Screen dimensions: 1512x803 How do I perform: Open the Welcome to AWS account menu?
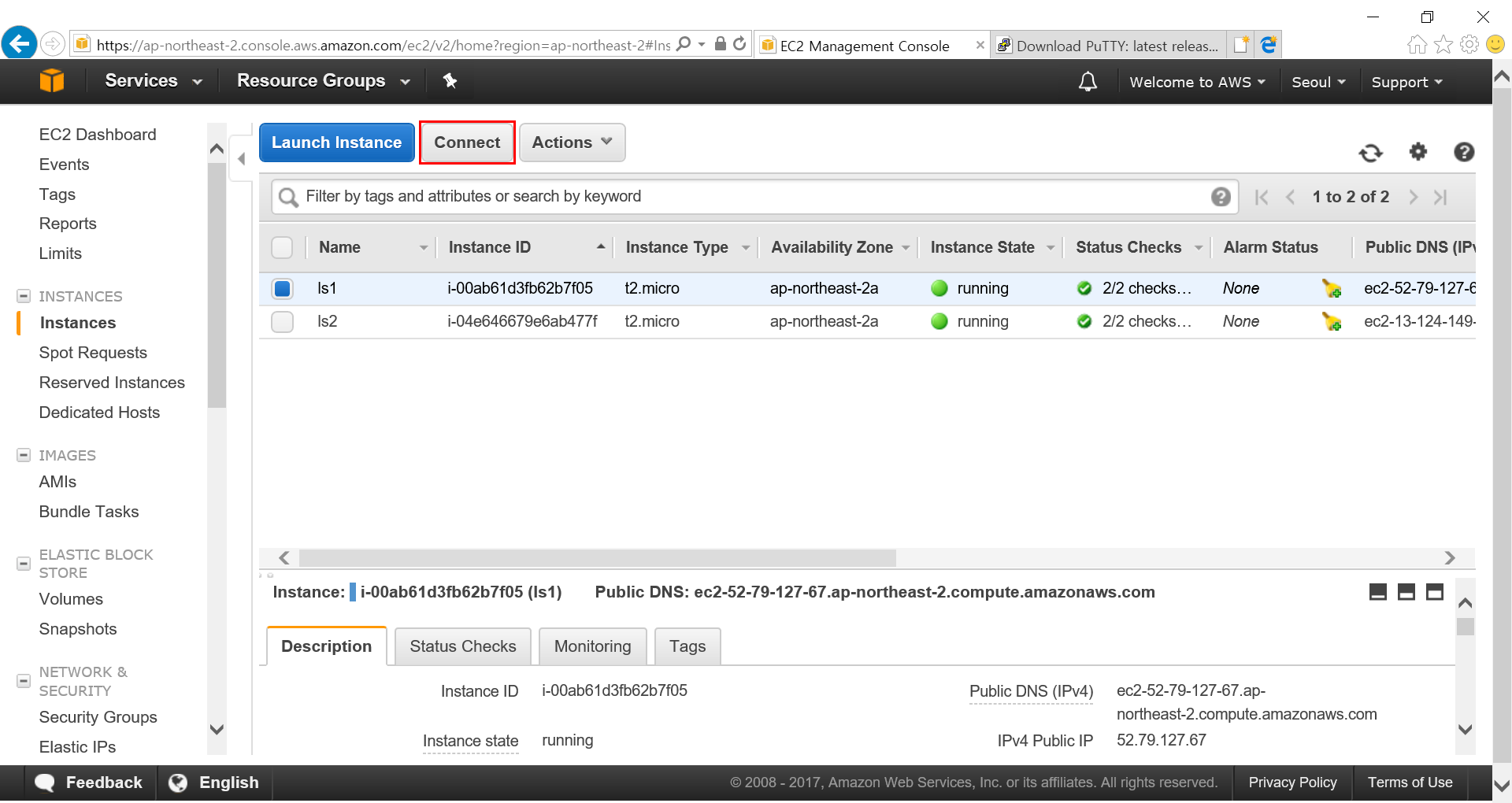[x=1197, y=82]
